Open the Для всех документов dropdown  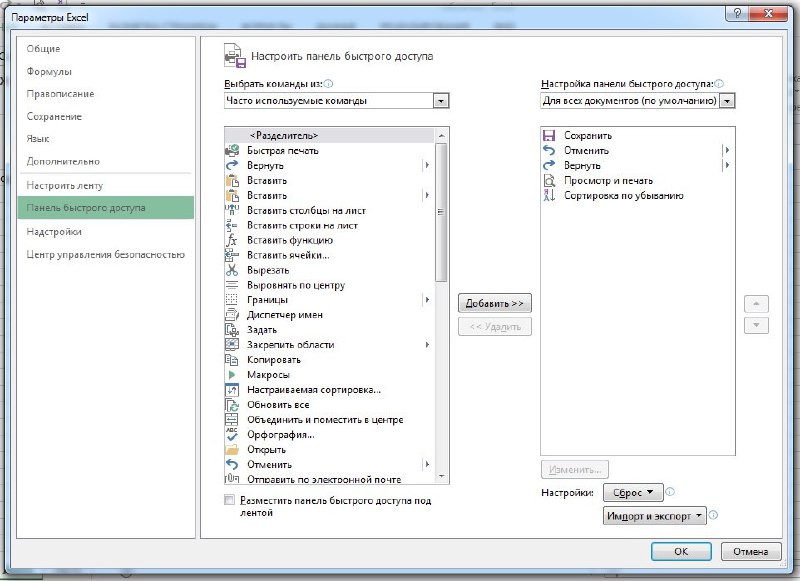click(x=727, y=101)
